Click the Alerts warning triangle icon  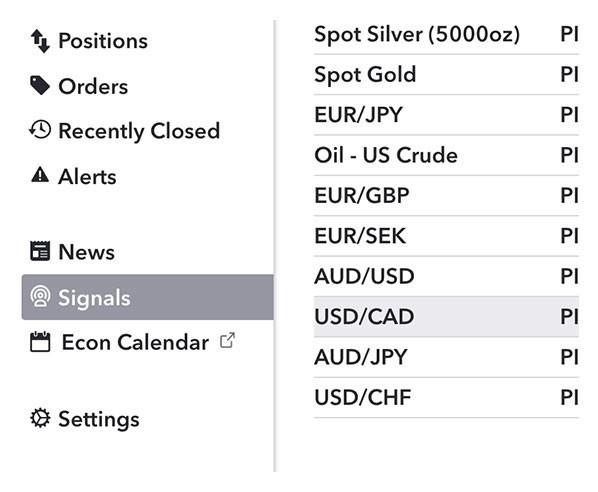point(40,175)
